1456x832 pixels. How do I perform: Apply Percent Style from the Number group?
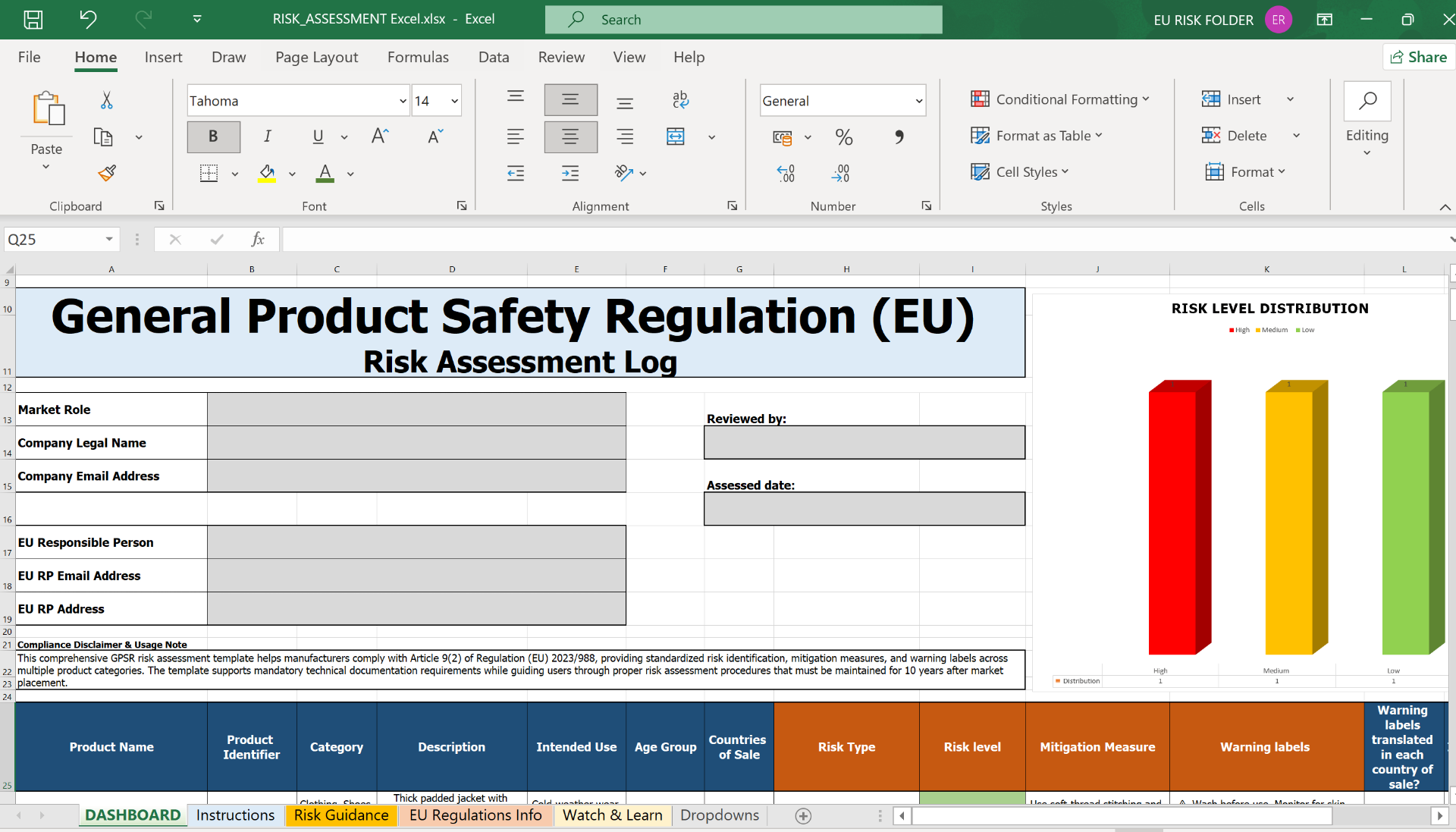coord(844,137)
